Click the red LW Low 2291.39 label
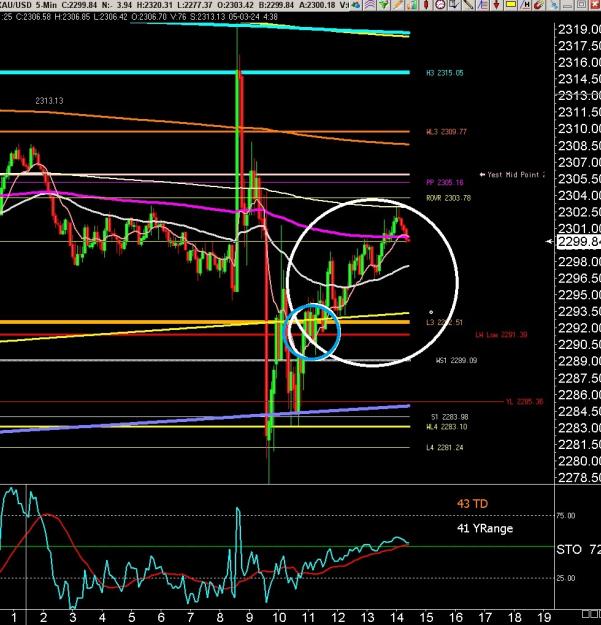 click(501, 335)
